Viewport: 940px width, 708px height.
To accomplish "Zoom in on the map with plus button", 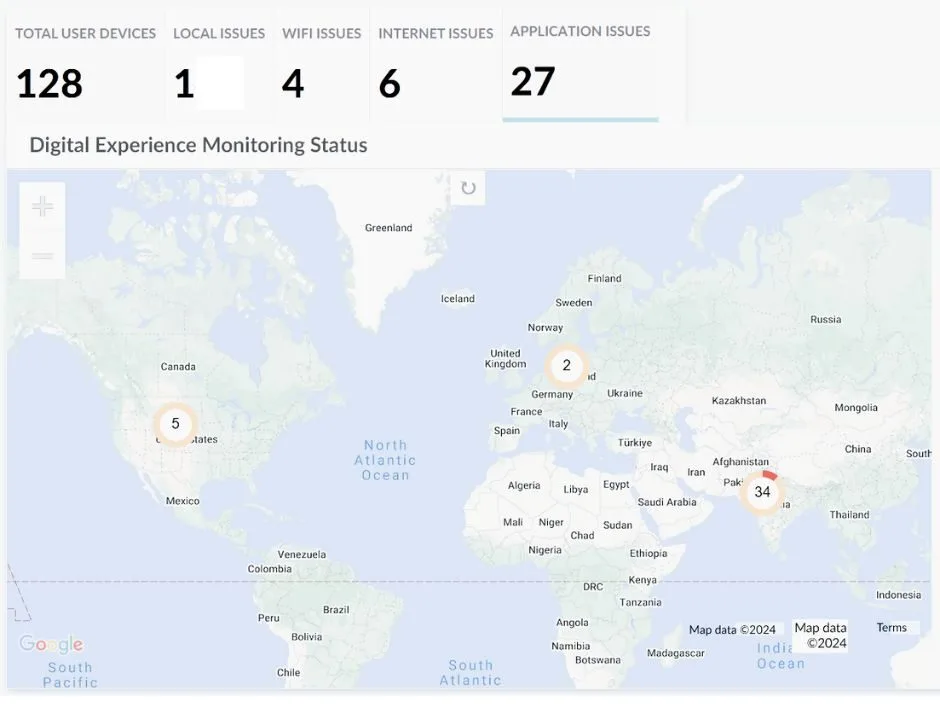I will (42, 206).
